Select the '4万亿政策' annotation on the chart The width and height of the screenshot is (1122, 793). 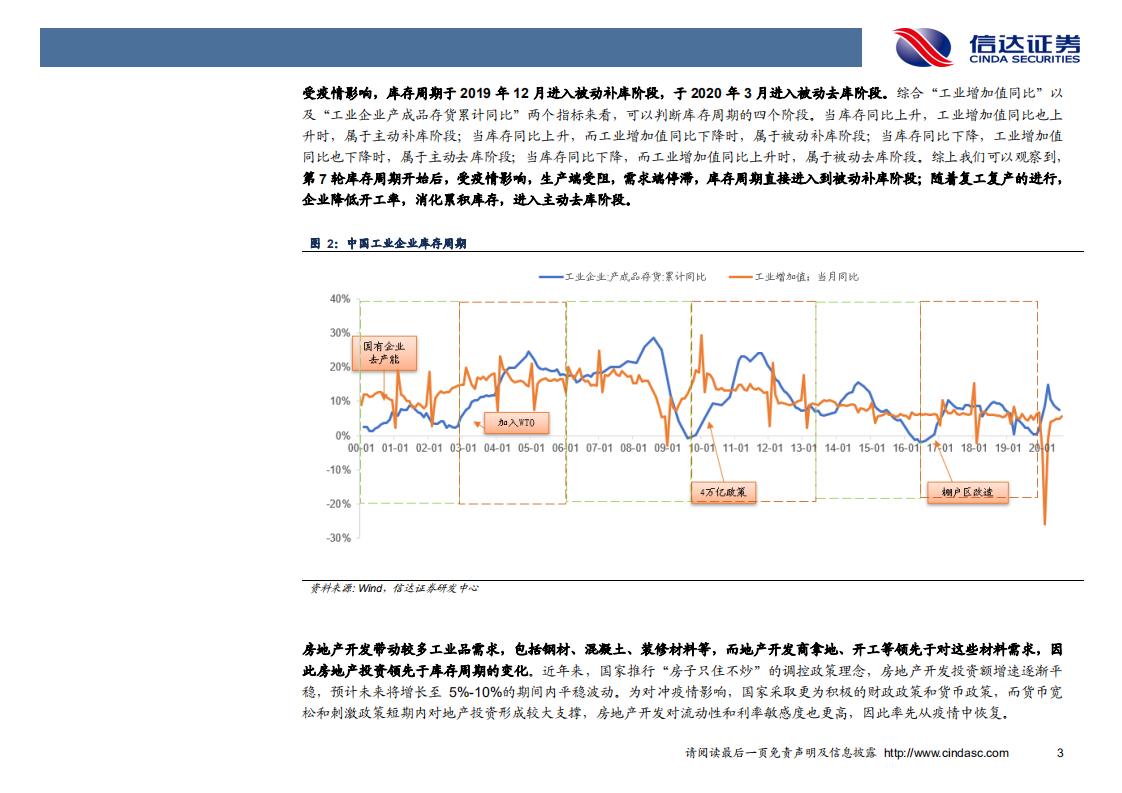(726, 491)
